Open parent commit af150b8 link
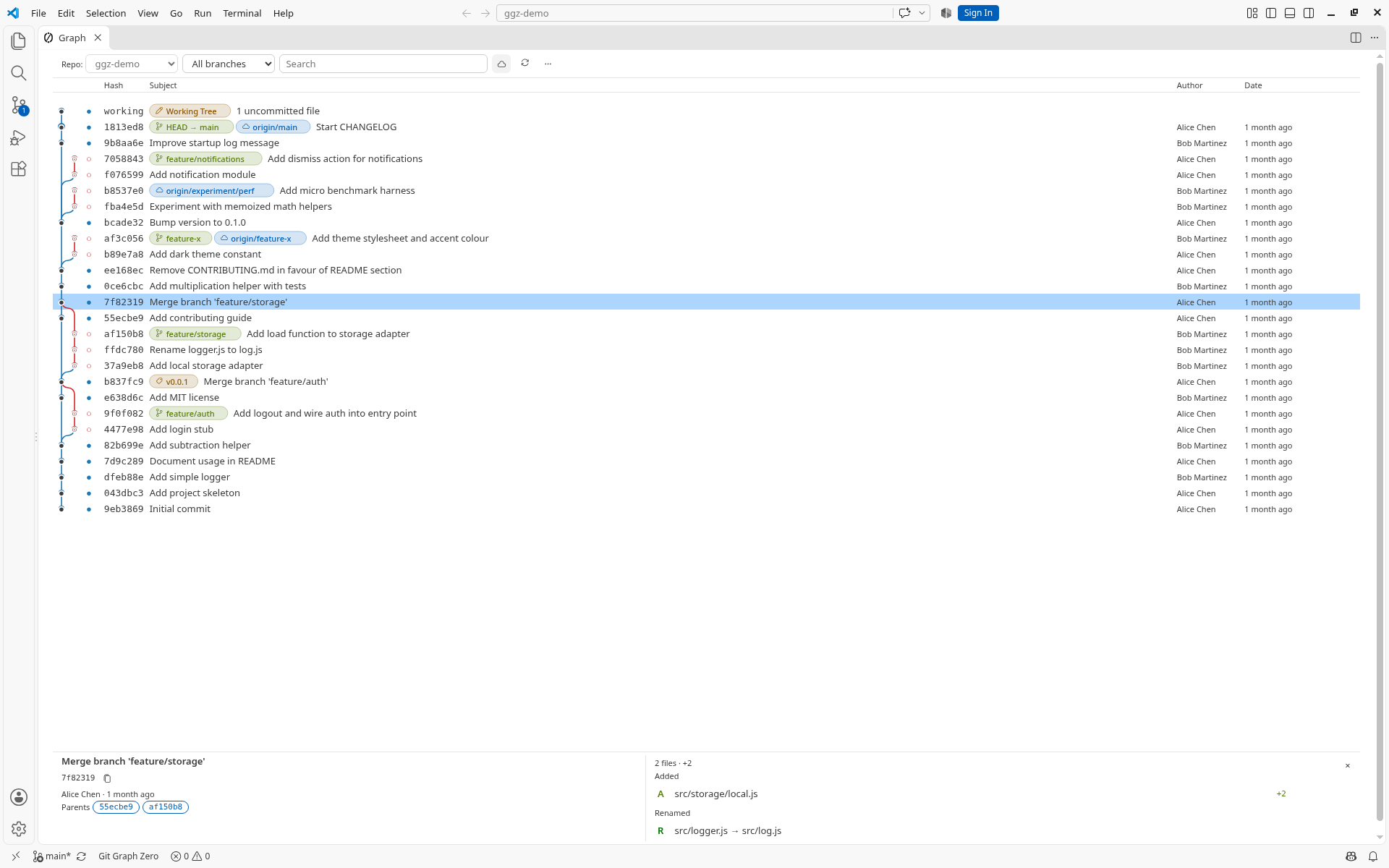Screen dimensions: 1389x868 click(166, 807)
